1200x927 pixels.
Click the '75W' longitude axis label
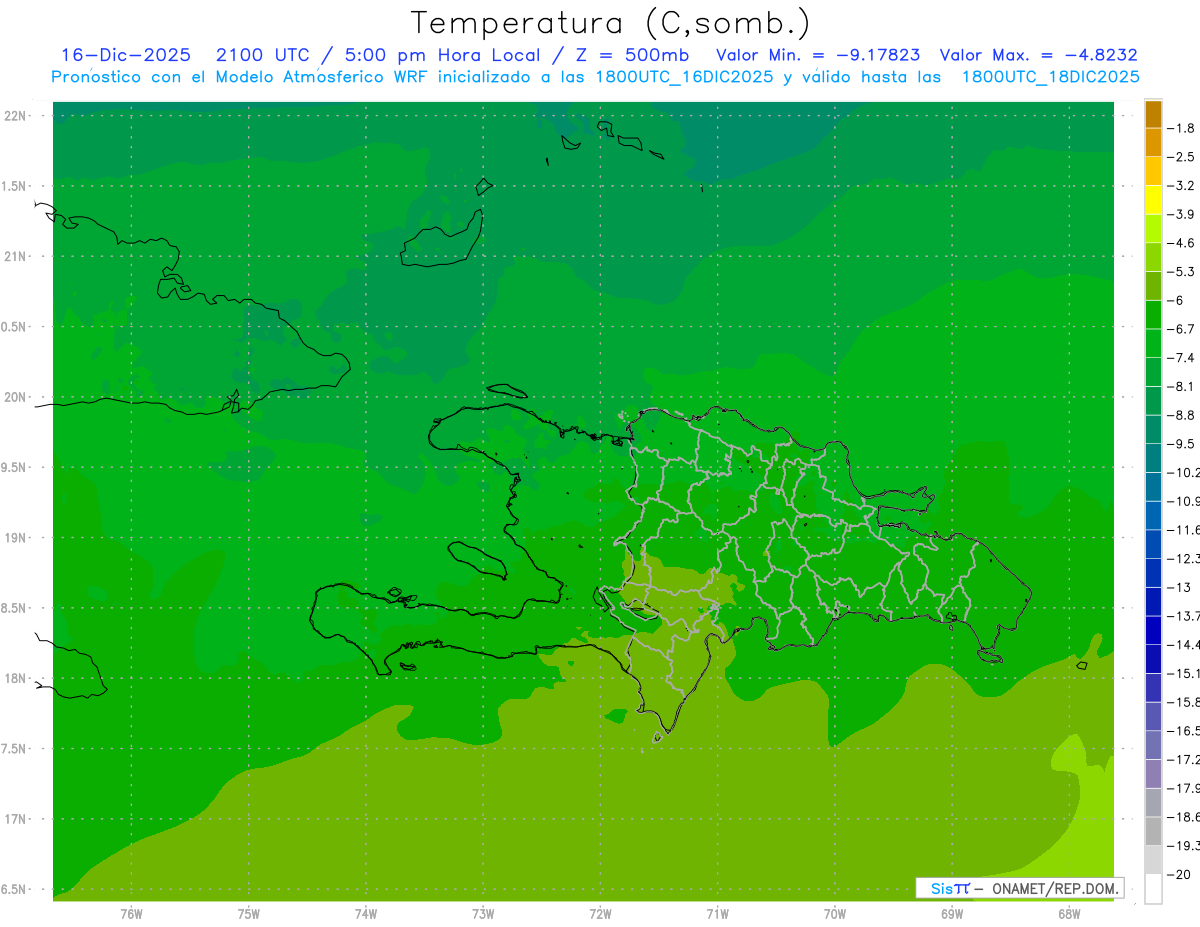[x=249, y=914]
